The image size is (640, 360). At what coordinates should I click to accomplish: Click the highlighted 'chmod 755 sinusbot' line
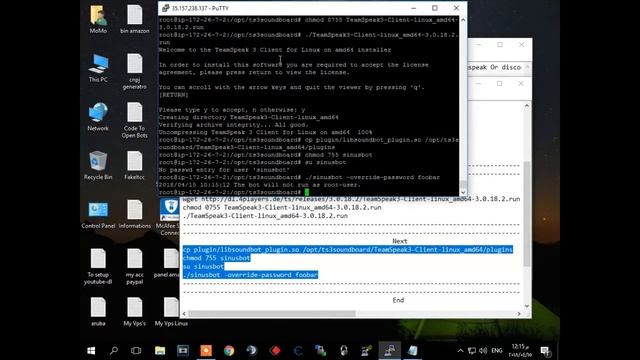pos(216,258)
